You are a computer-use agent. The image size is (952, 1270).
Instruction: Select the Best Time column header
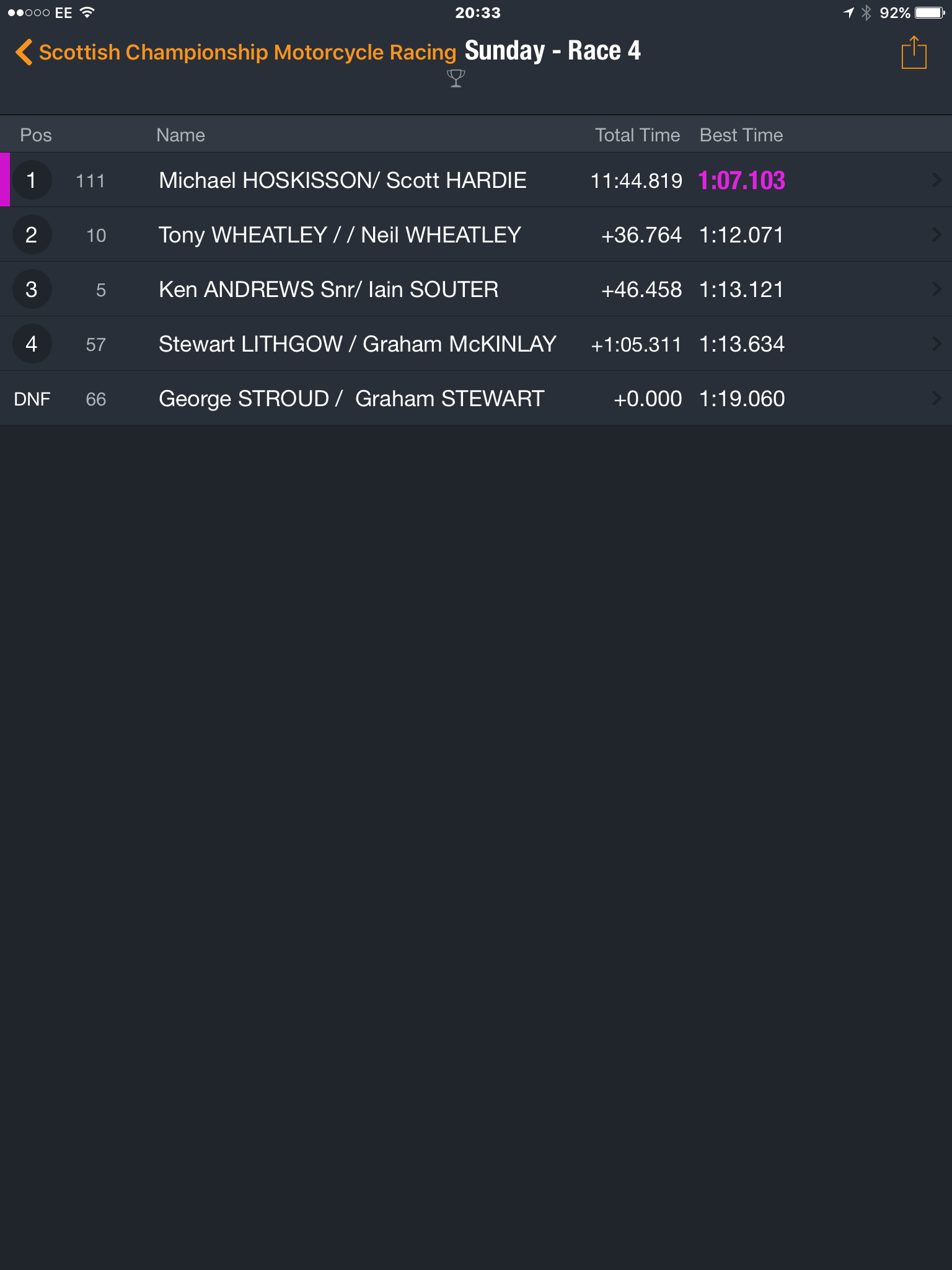click(741, 135)
